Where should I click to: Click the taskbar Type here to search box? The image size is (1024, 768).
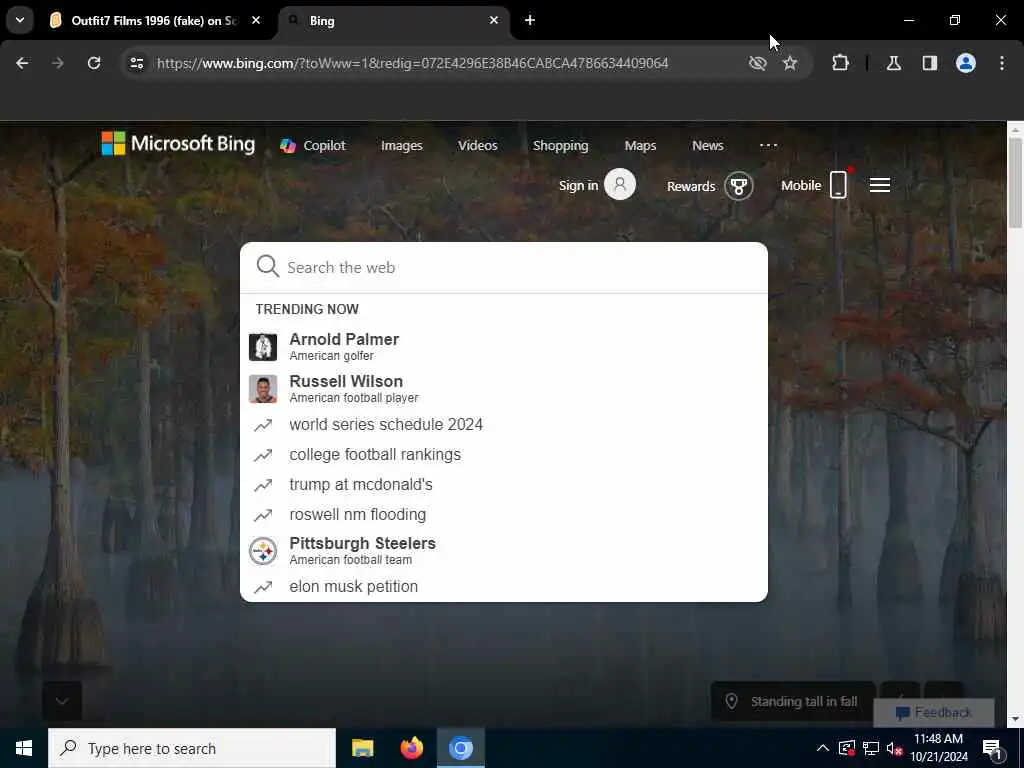click(x=192, y=748)
